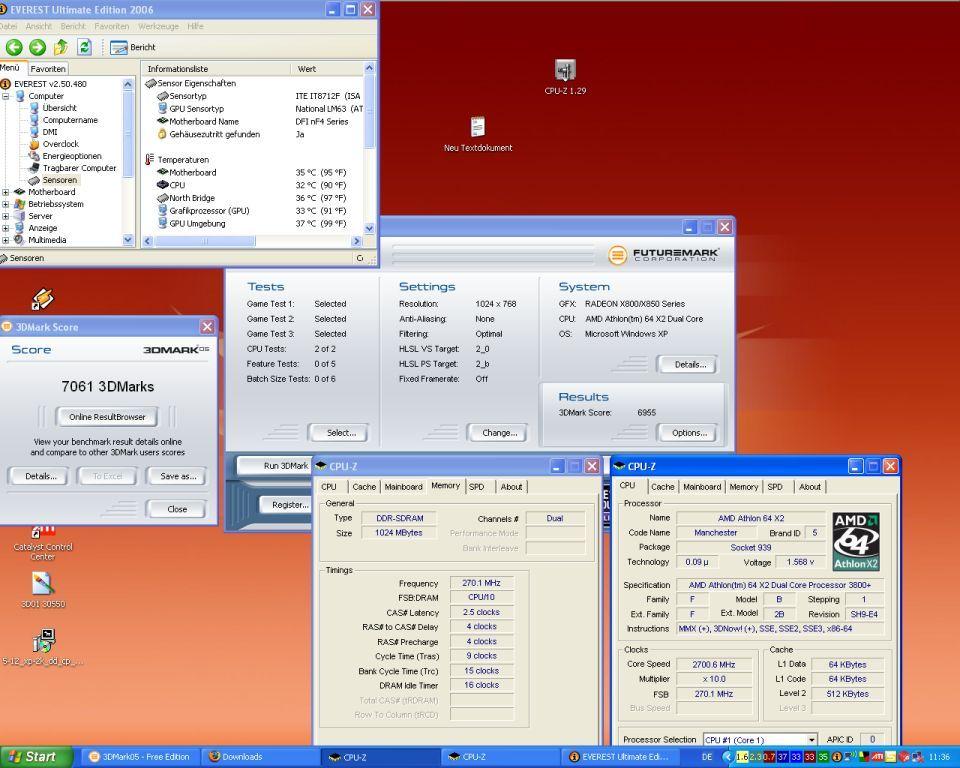This screenshot has width=960, height=768.
Task: Open About tab in the Athlon processor CPU-Z window
Action: pos(809,487)
